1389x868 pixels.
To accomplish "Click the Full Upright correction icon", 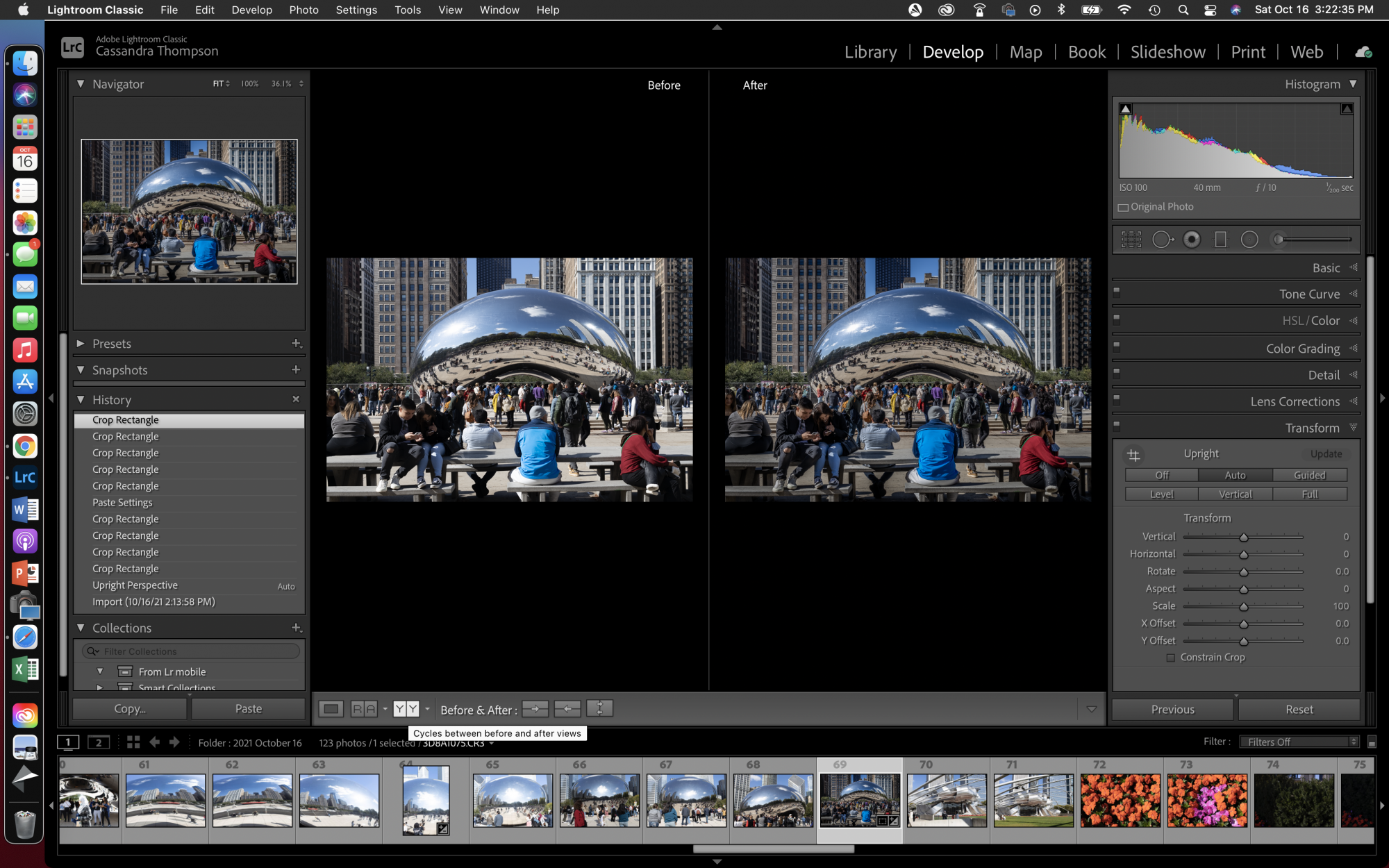I will (x=1309, y=493).
